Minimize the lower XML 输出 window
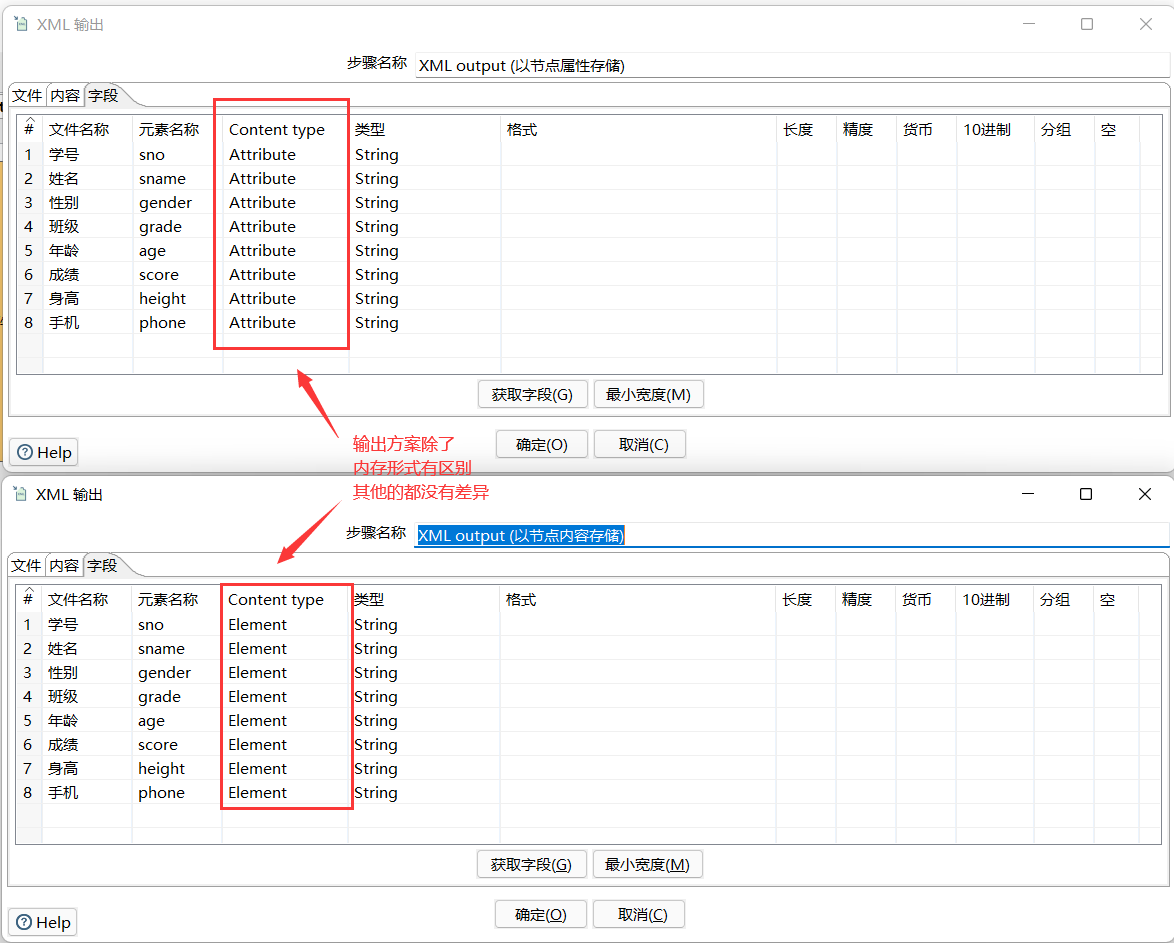1174x943 pixels. click(x=1028, y=494)
